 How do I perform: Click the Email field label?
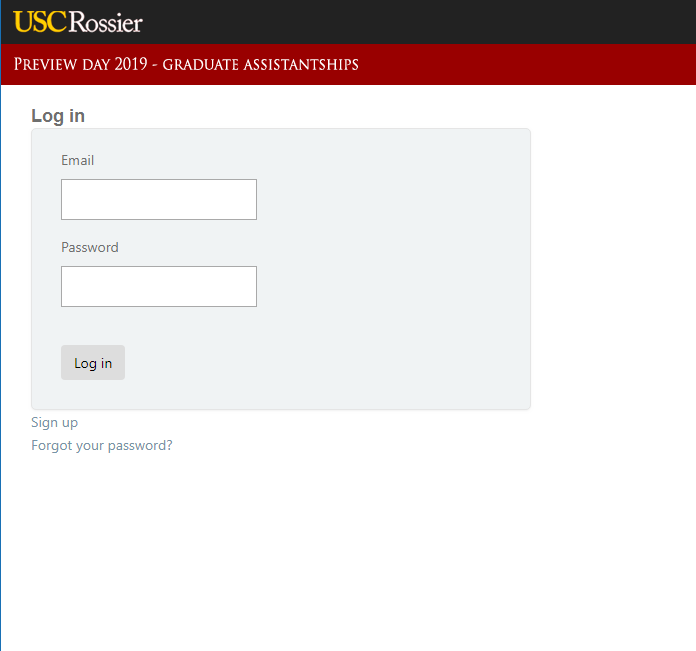78,160
